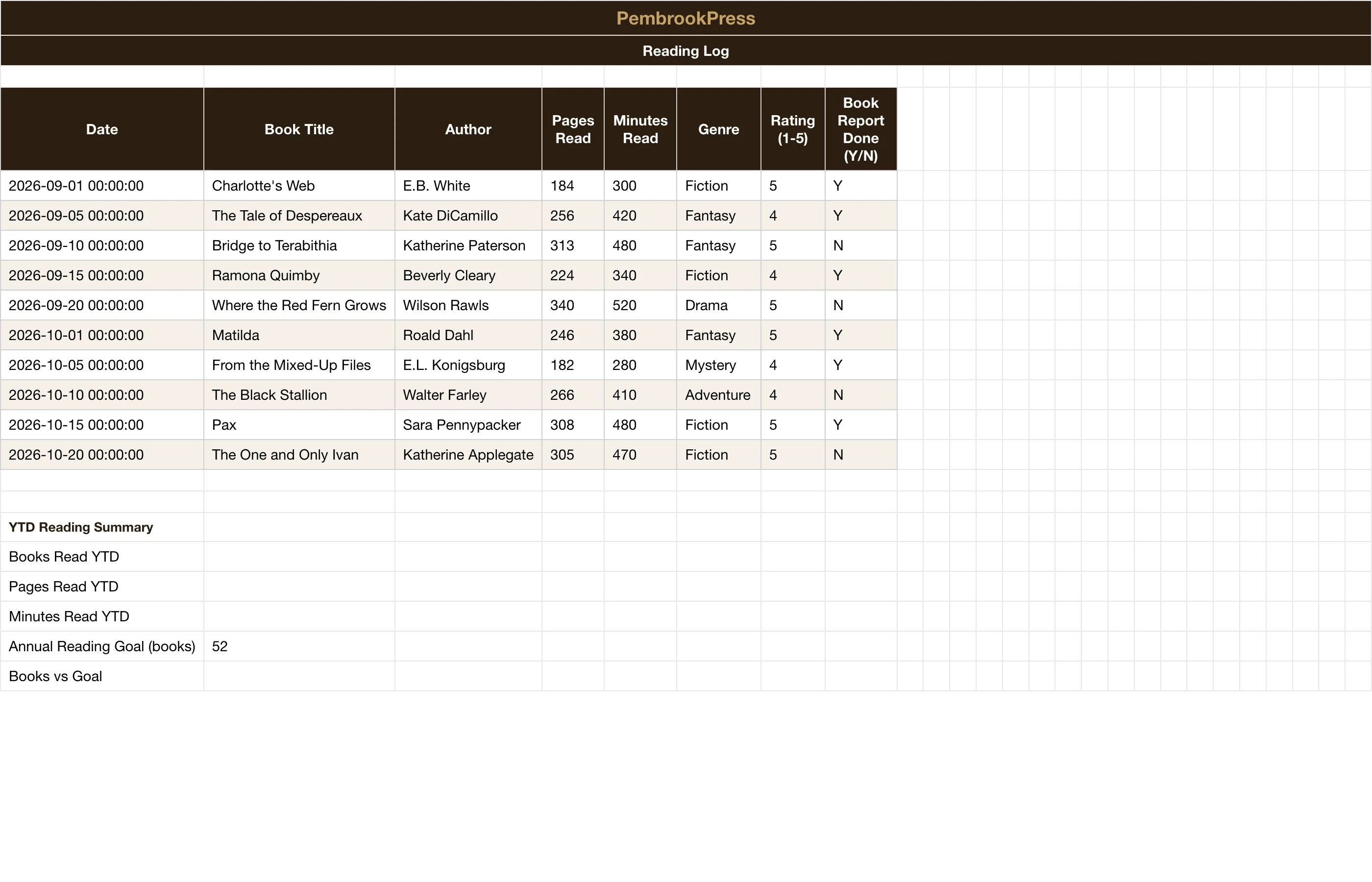Select pages value 340 in Red Fern row
The width and height of the screenshot is (1372, 882).
pos(573,305)
